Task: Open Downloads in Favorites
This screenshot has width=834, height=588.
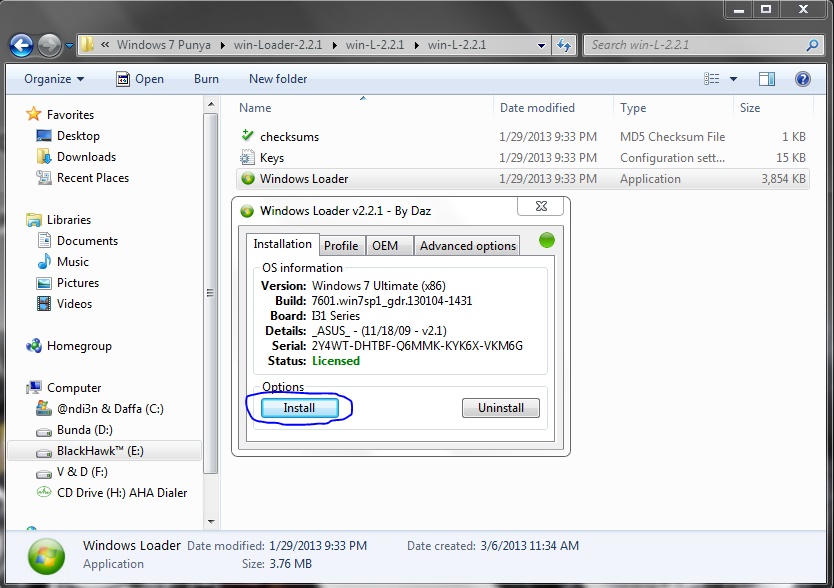Action: [x=86, y=156]
